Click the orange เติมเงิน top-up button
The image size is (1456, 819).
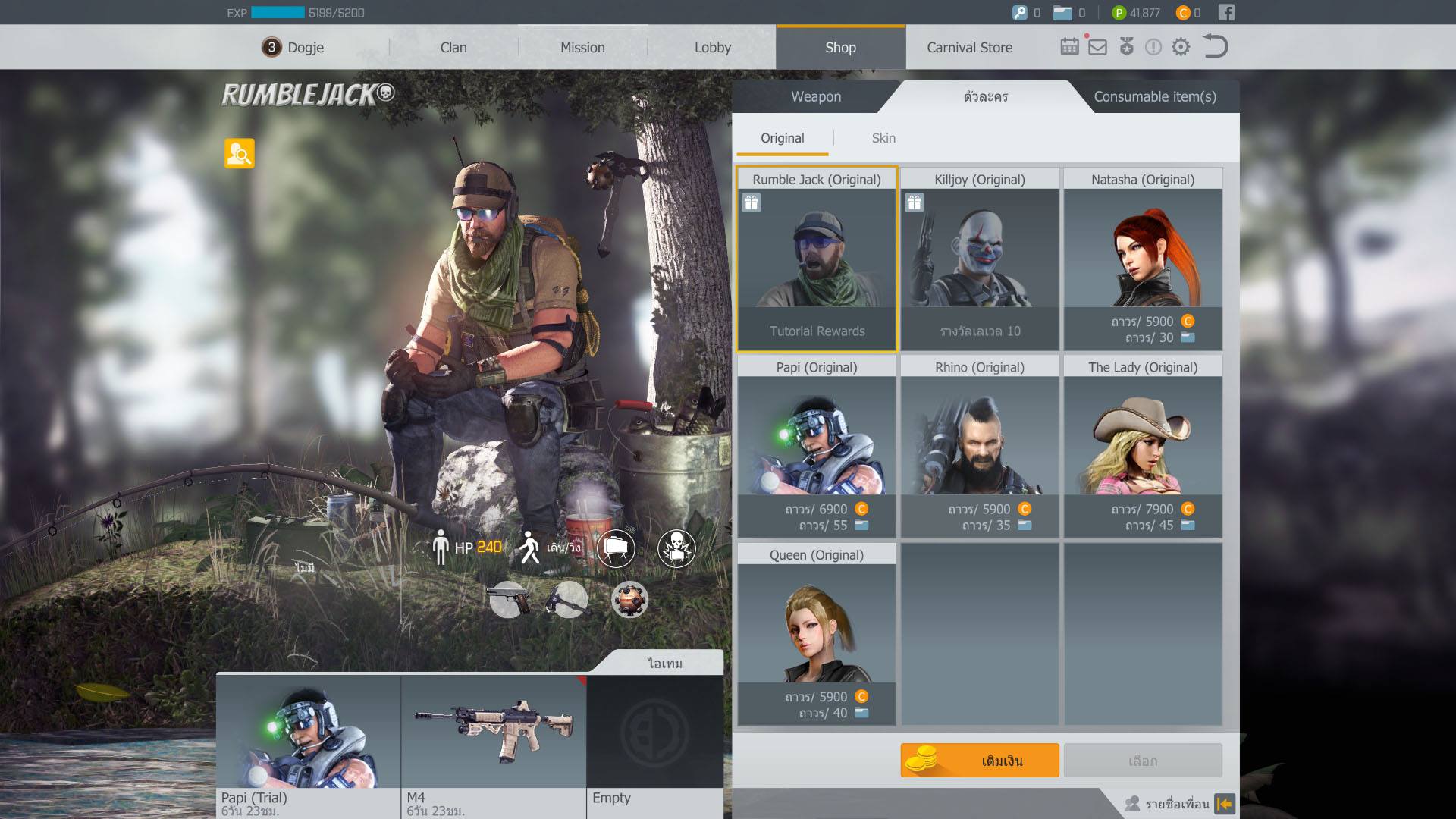point(980,761)
